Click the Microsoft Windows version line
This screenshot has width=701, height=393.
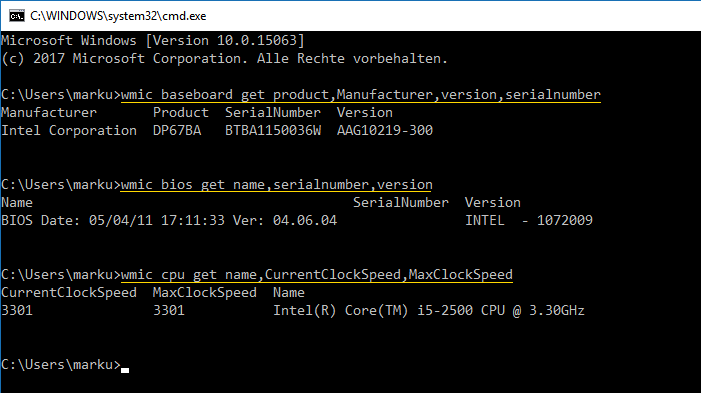click(x=153, y=41)
